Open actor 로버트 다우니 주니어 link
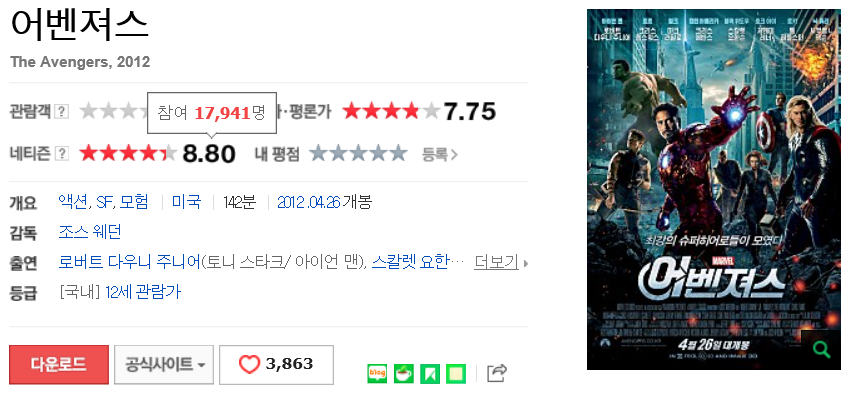The image size is (851, 405). coord(130,262)
